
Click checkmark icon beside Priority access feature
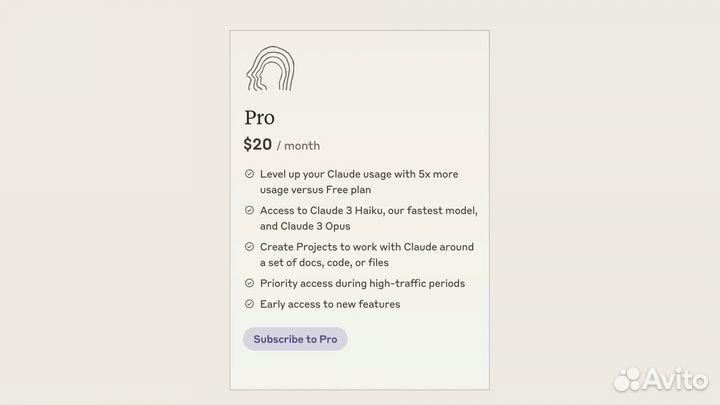click(x=249, y=283)
